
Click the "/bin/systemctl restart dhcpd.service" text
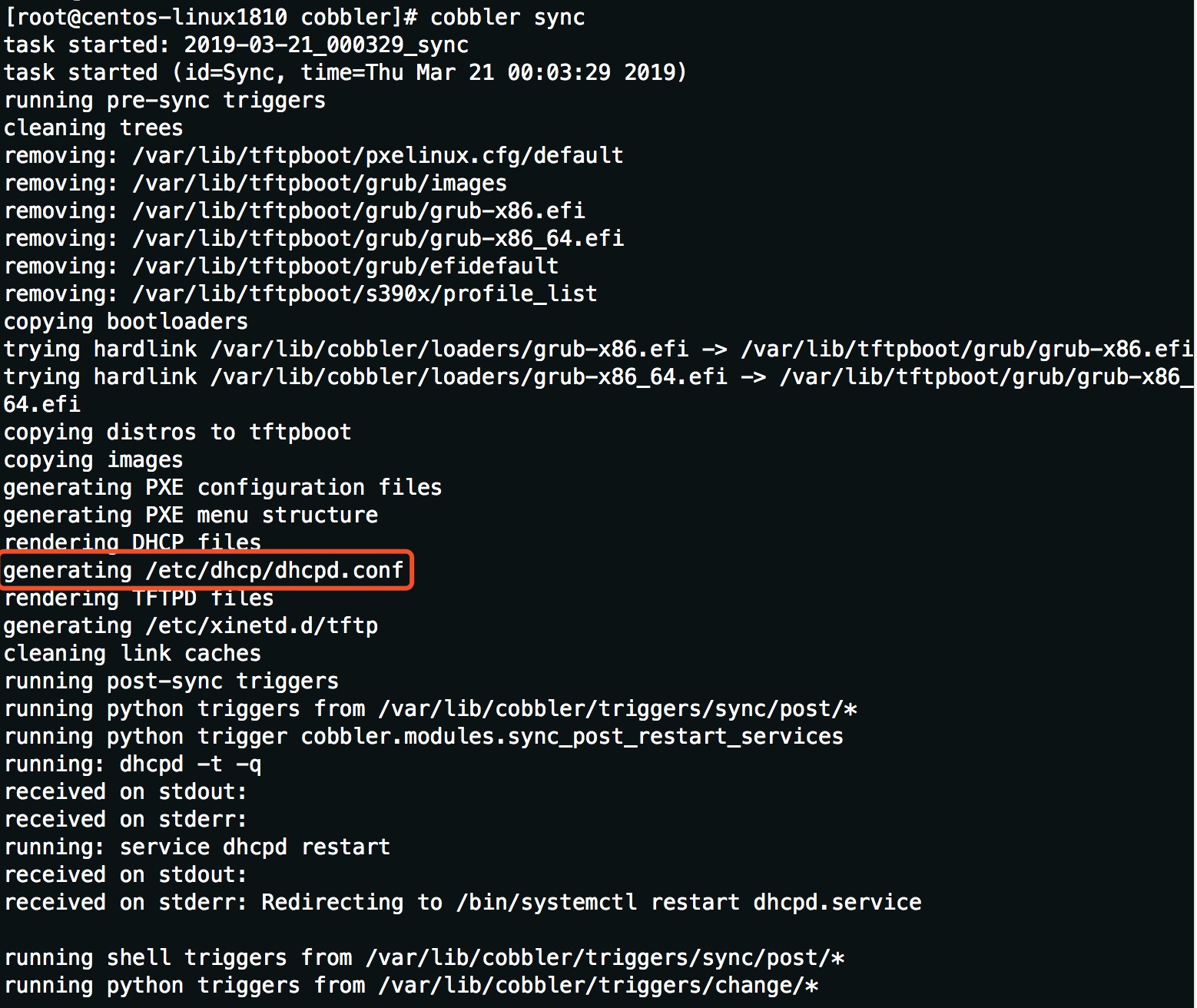[688, 902]
